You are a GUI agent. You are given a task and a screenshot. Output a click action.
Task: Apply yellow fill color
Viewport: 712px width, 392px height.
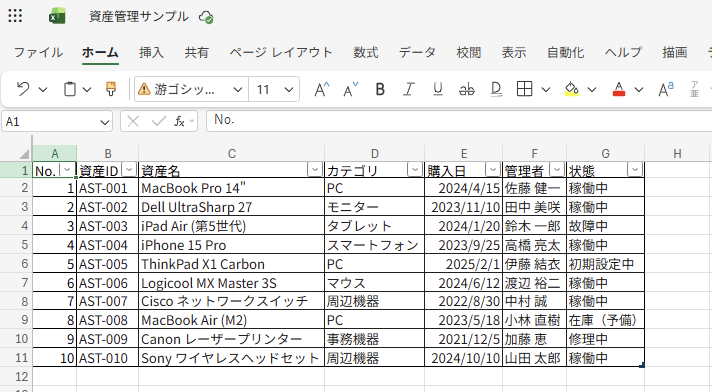click(x=572, y=89)
